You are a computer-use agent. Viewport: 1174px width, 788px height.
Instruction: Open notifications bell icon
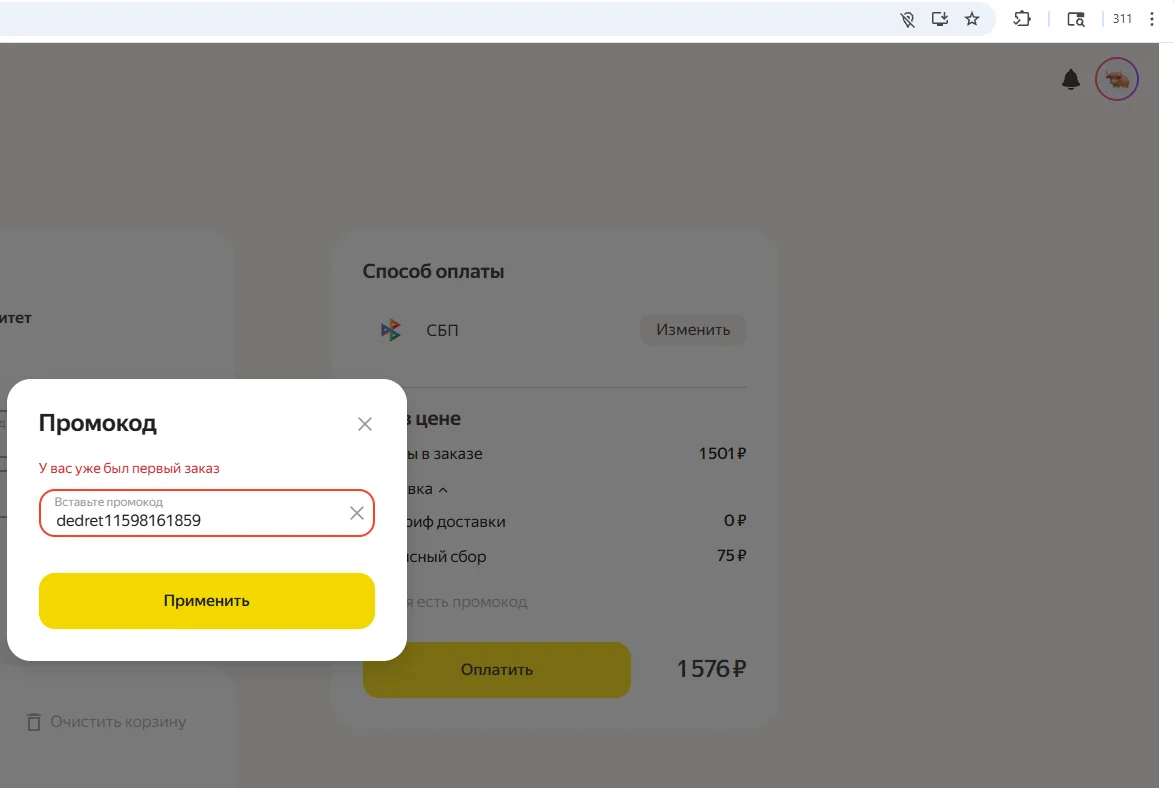tap(1071, 79)
